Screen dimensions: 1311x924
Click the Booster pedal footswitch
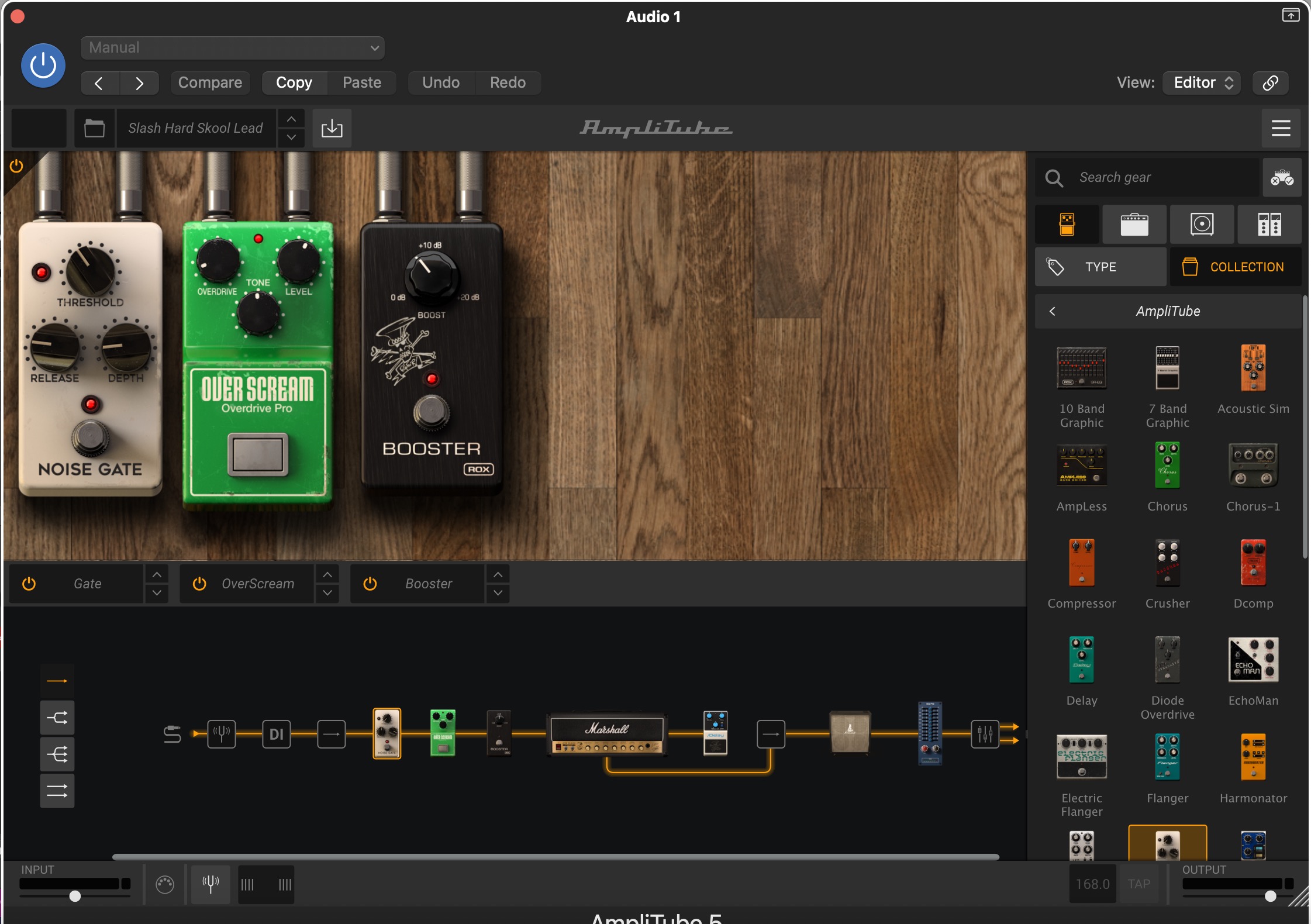click(x=432, y=412)
